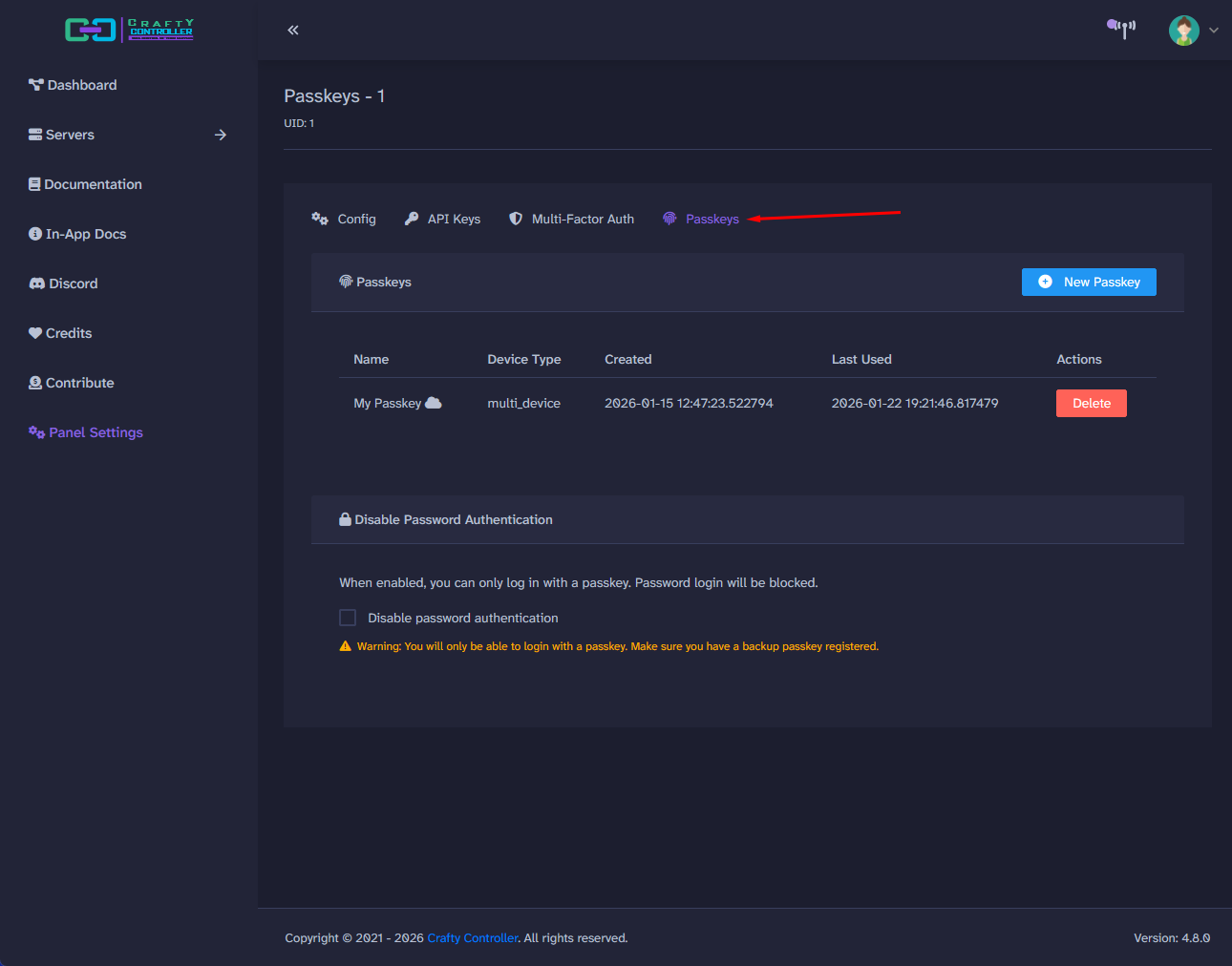Click the Dashboard icon in the sidebar
This screenshot has width=1232, height=966.
[x=35, y=84]
